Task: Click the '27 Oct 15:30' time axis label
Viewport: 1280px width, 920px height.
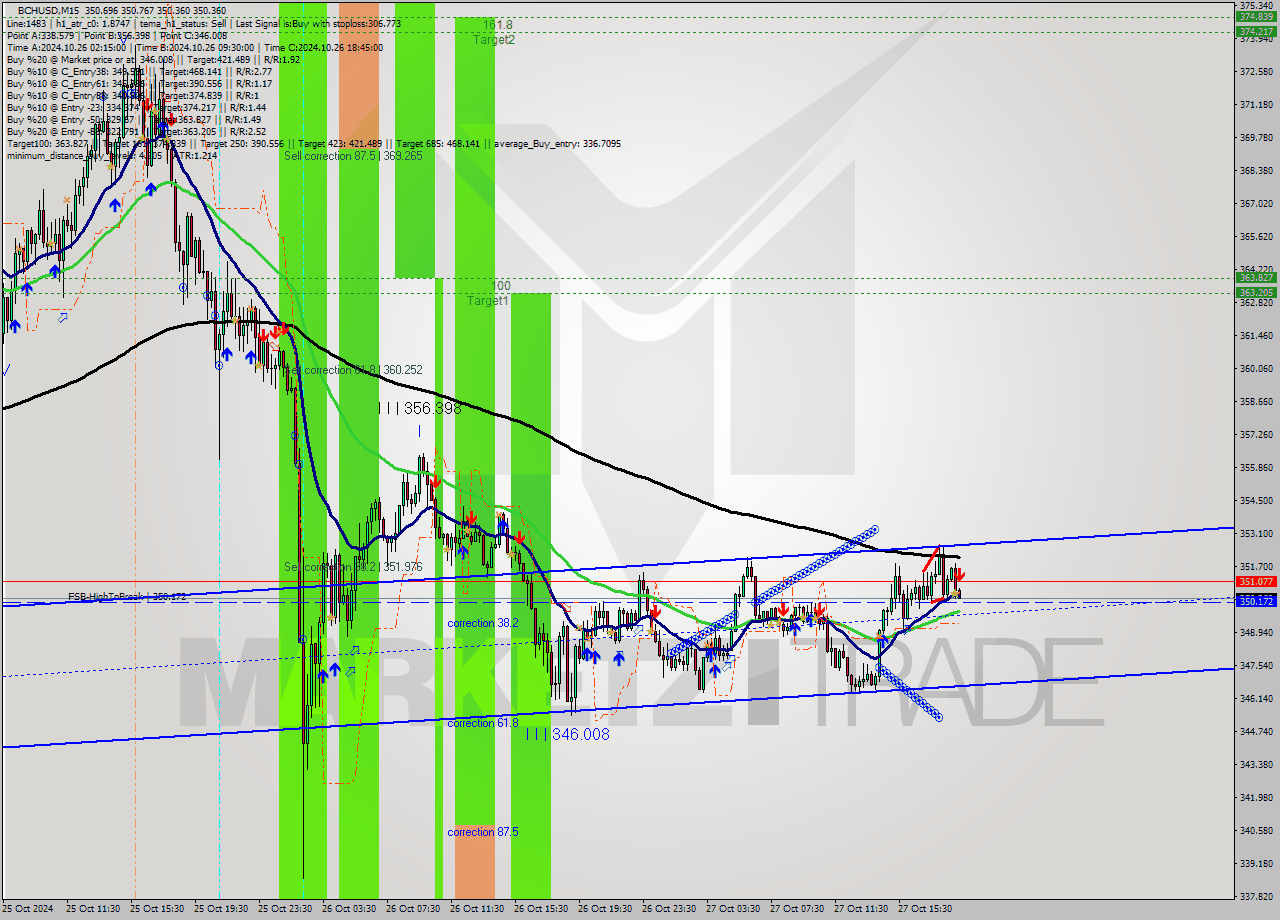Action: pos(924,909)
